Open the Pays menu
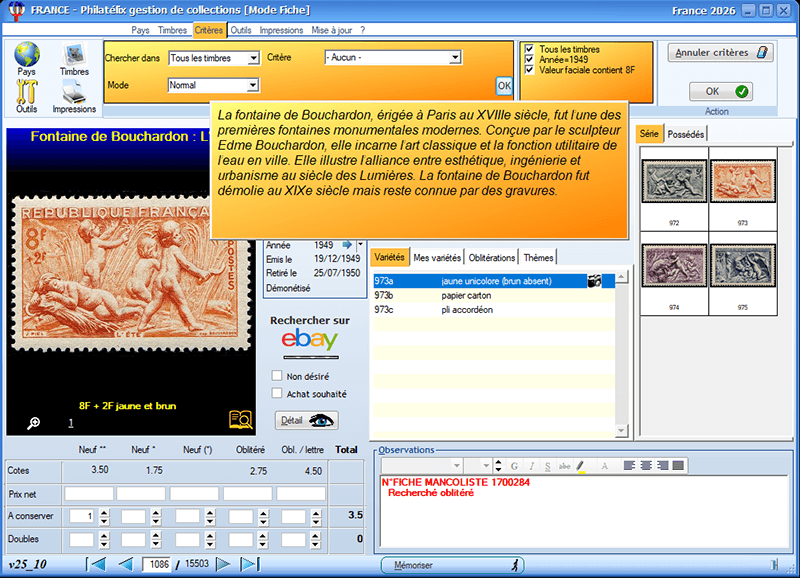800x578 pixels. pyautogui.click(x=140, y=30)
